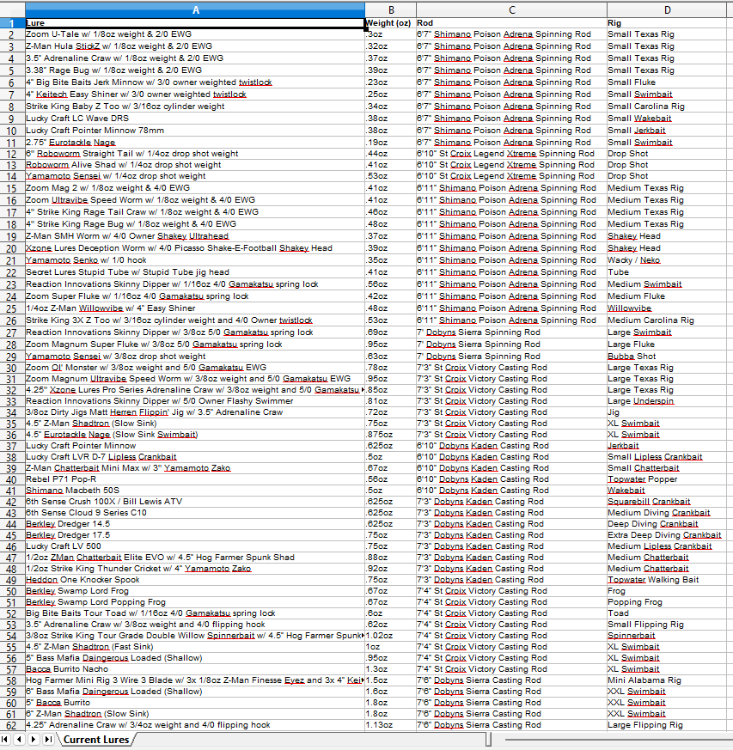The height and width of the screenshot is (750, 733).
Task: Select weight cell .19oz
Action: pyautogui.click(x=390, y=142)
